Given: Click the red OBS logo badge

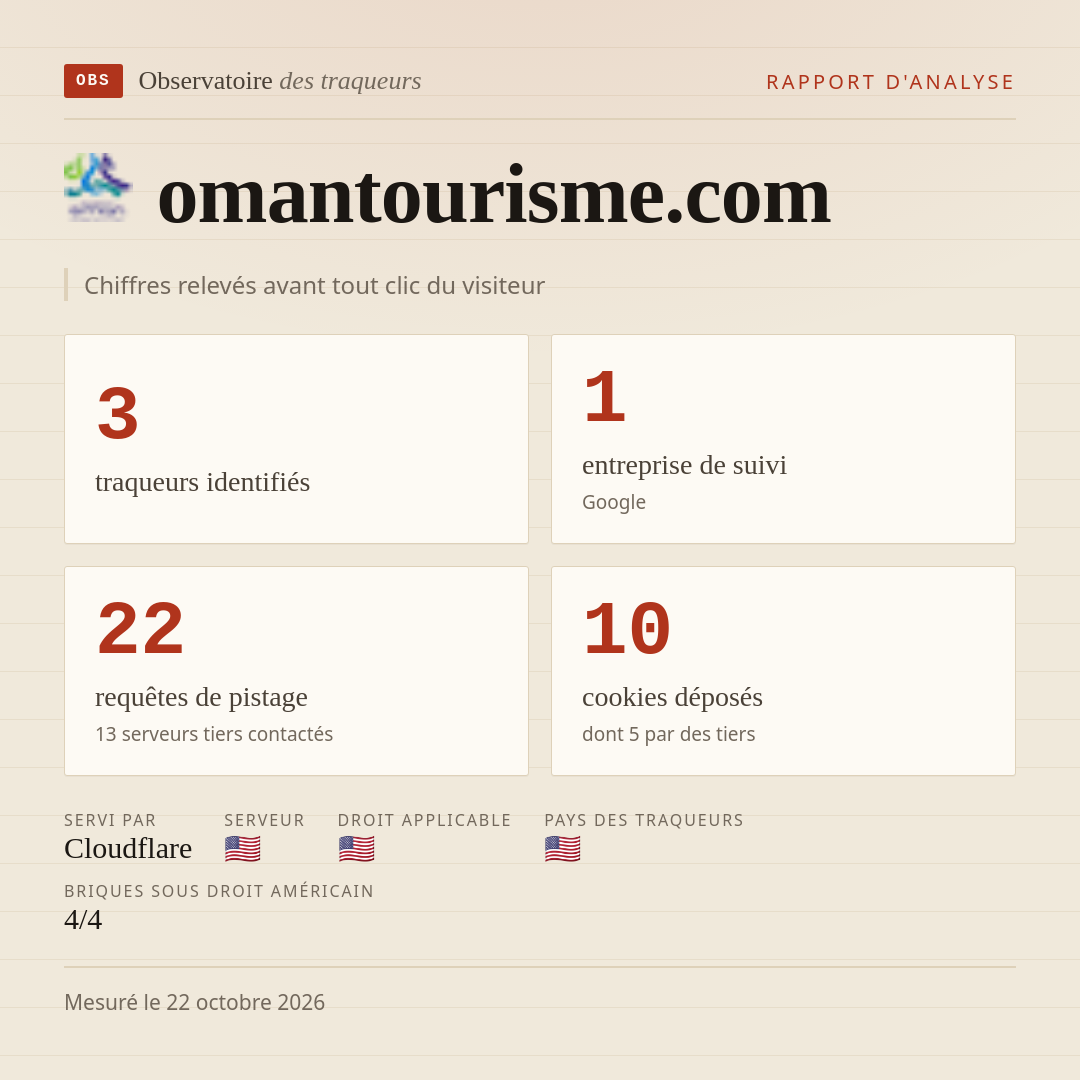Looking at the screenshot, I should coord(93,81).
